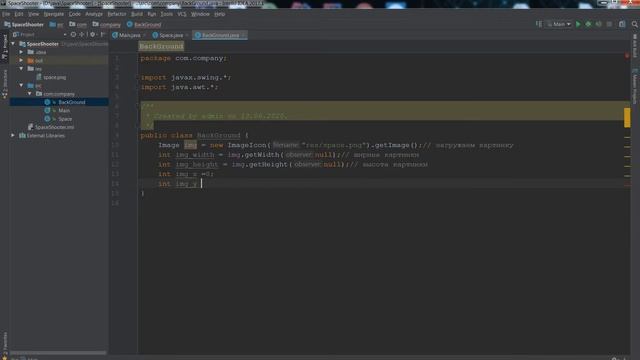Run the Main configuration with green play
This screenshot has width=640, height=360.
[578, 24]
